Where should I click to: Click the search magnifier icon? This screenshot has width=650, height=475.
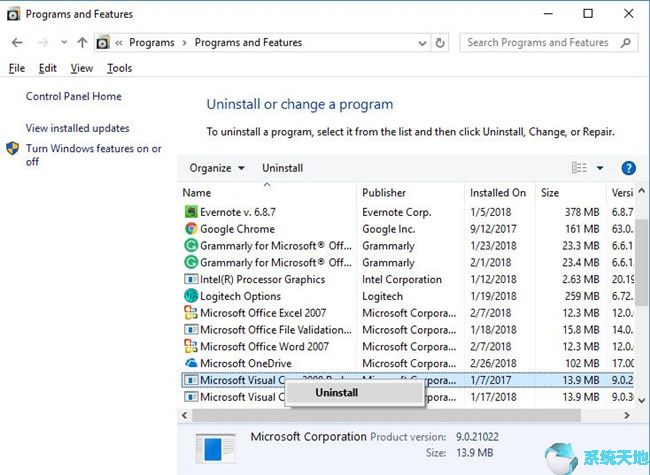[626, 43]
